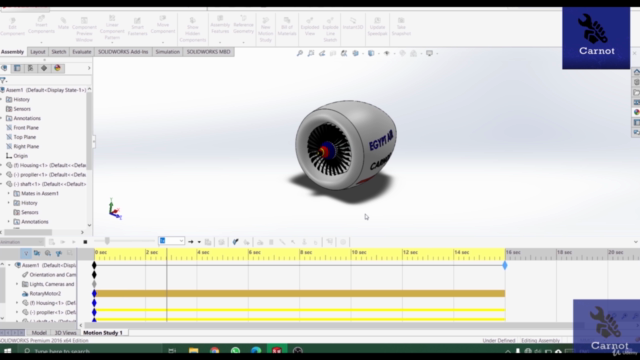Click Zoom to Fit magnifier icon
640x360 pixels.
pyautogui.click(x=300, y=53)
